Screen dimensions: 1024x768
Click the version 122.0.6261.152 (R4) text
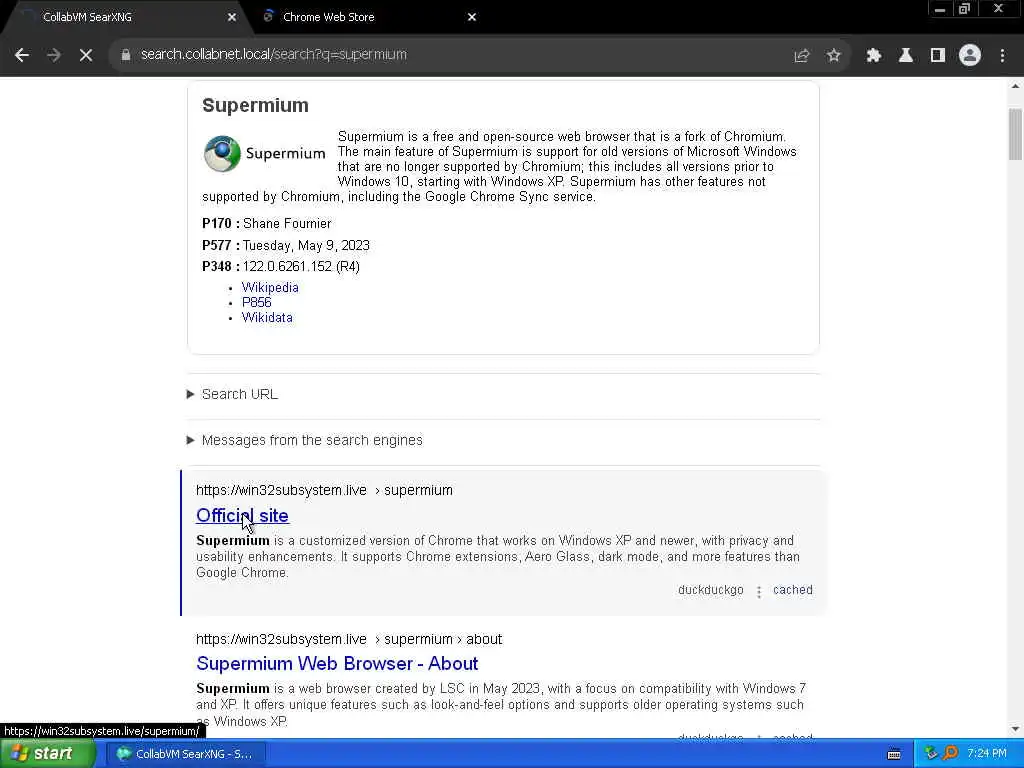point(301,266)
